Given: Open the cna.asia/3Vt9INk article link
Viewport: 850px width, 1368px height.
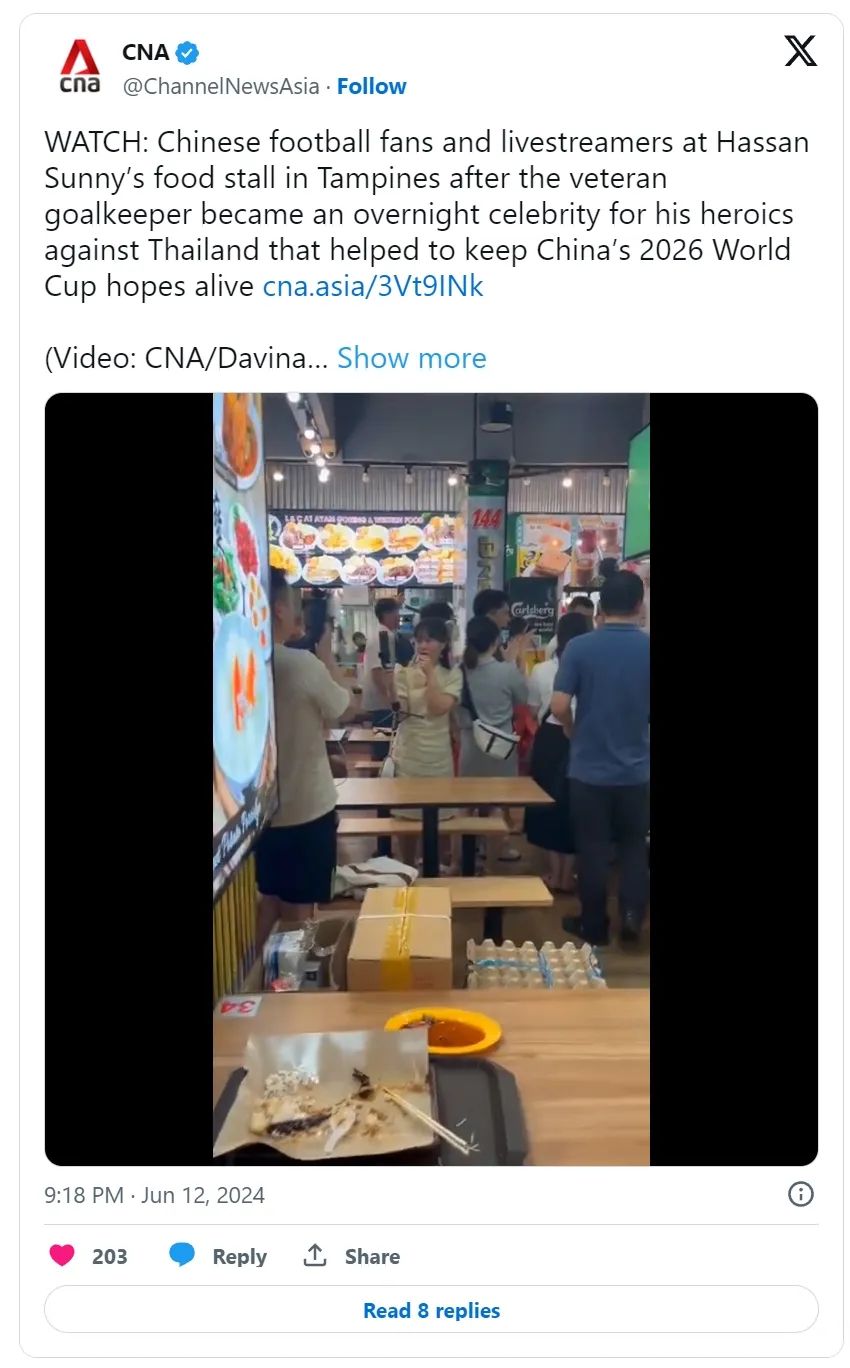Looking at the screenshot, I should pos(373,286).
